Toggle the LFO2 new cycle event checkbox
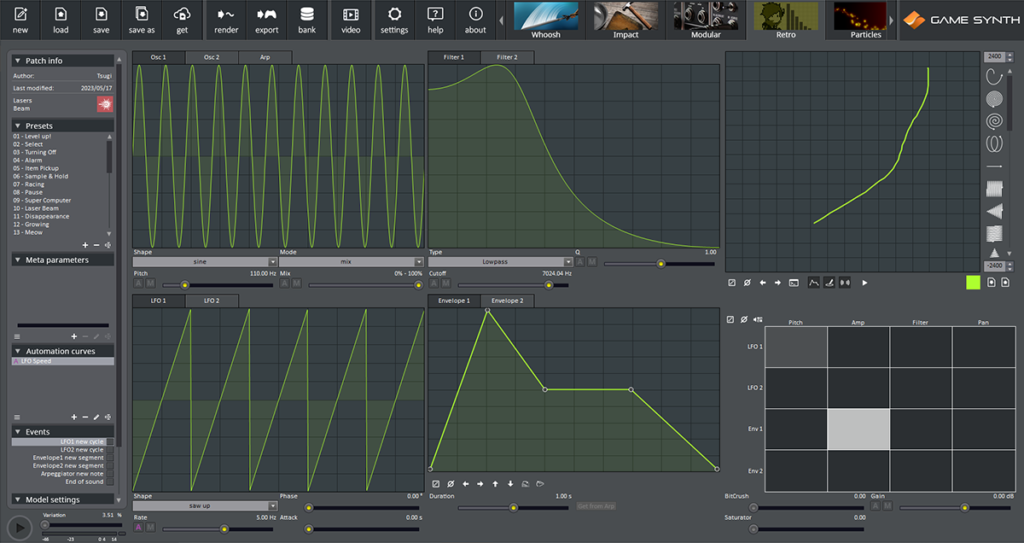The width and height of the screenshot is (1024, 543). [x=110, y=450]
